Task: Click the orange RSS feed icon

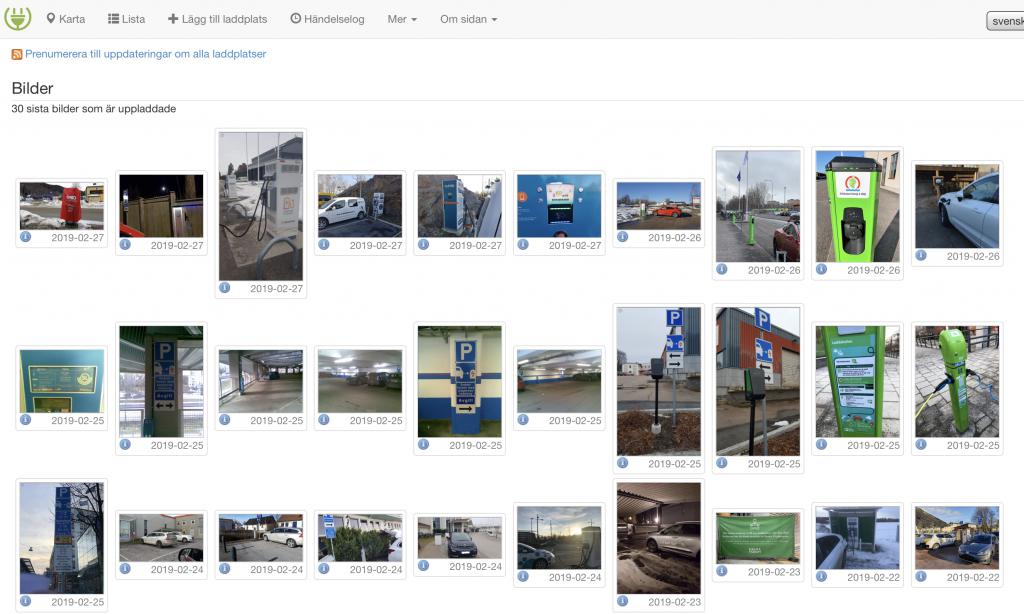Action: [x=17, y=54]
